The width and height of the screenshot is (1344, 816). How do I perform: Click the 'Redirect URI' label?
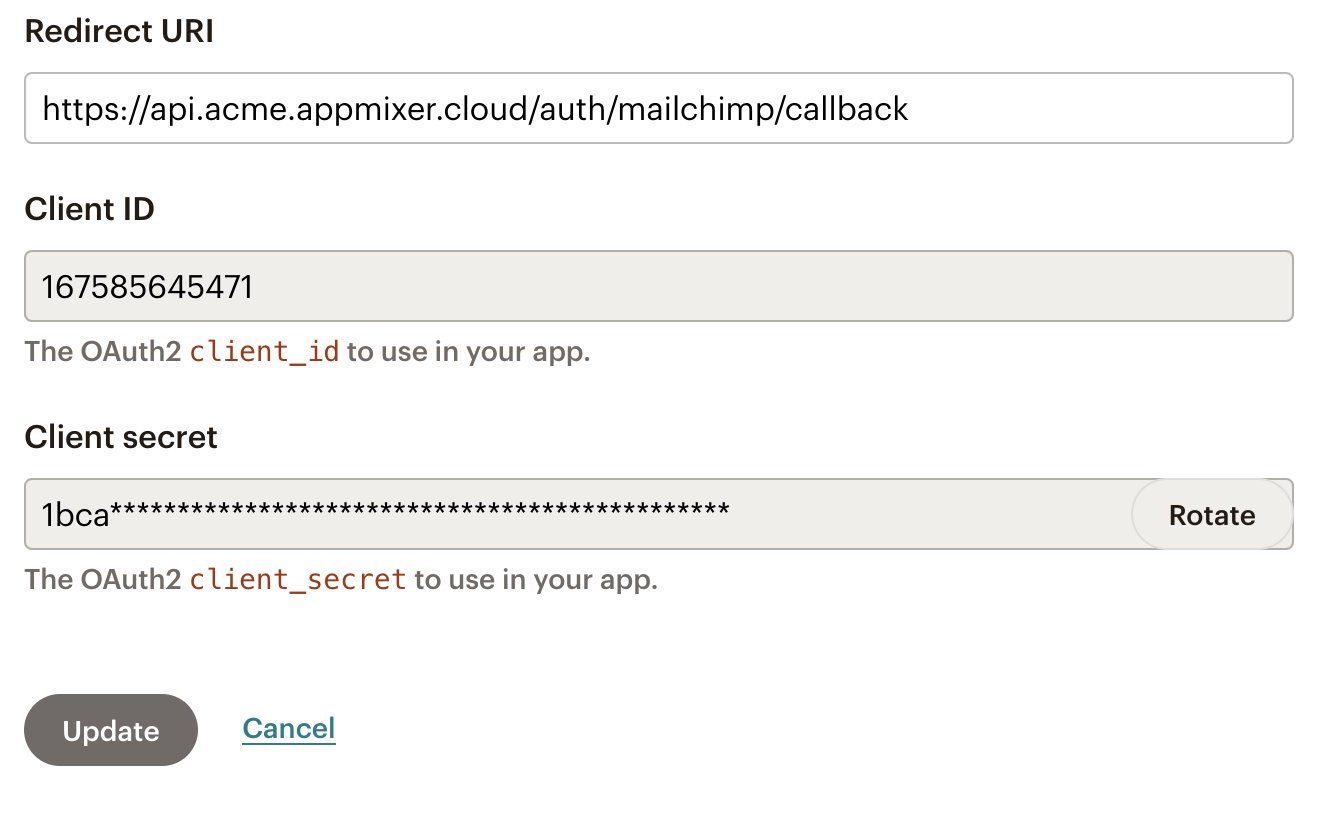pyautogui.click(x=119, y=31)
